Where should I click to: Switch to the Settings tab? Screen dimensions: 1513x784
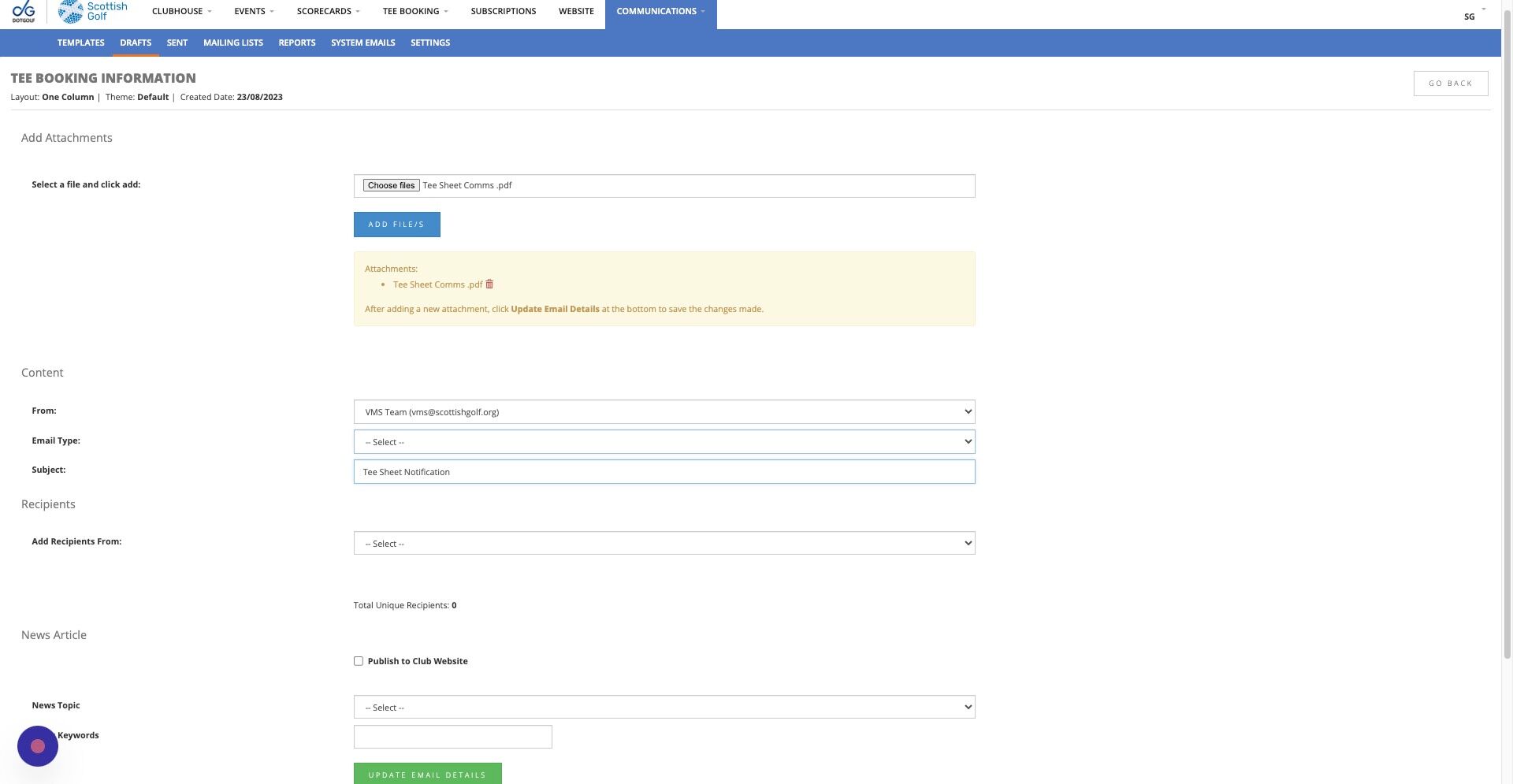point(430,43)
